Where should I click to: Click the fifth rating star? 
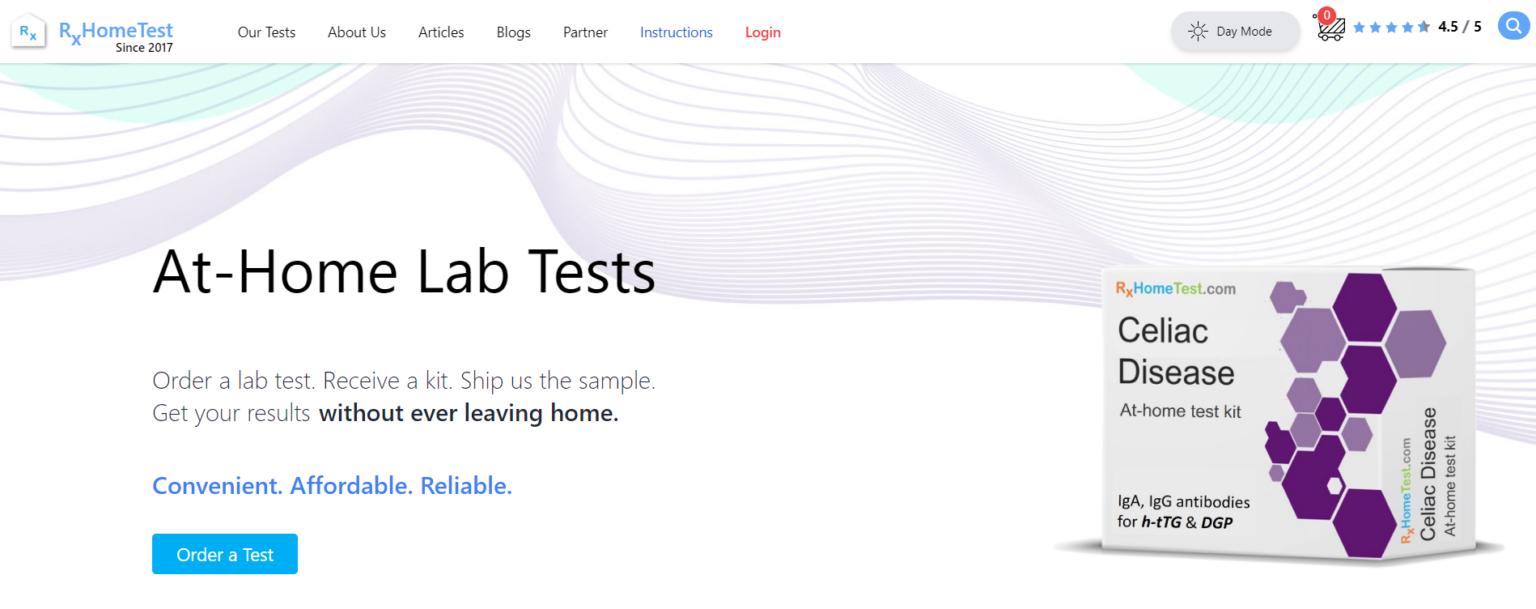1424,27
